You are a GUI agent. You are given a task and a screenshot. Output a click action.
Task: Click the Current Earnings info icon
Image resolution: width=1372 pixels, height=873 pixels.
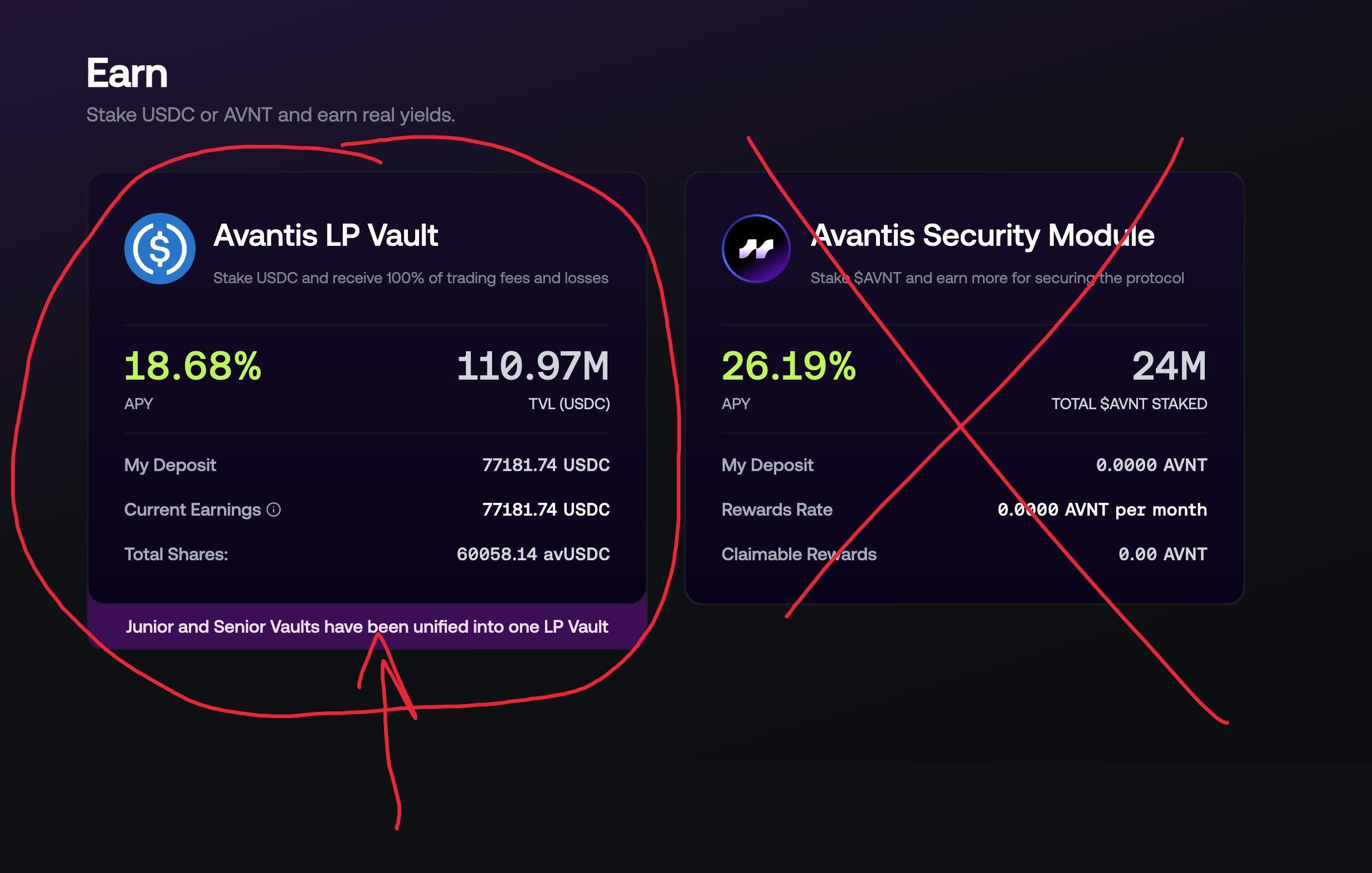[274, 510]
